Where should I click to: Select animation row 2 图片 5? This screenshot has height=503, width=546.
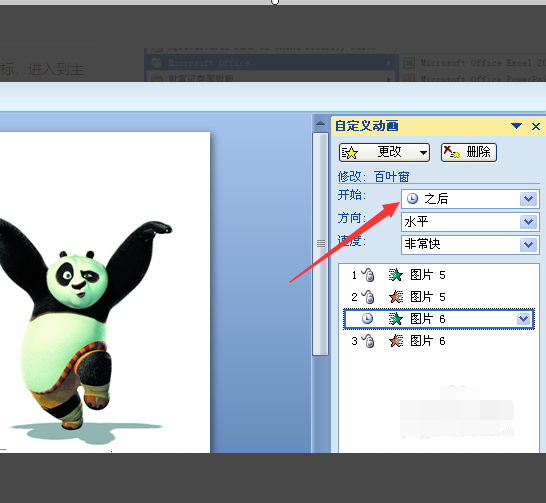[x=439, y=297]
